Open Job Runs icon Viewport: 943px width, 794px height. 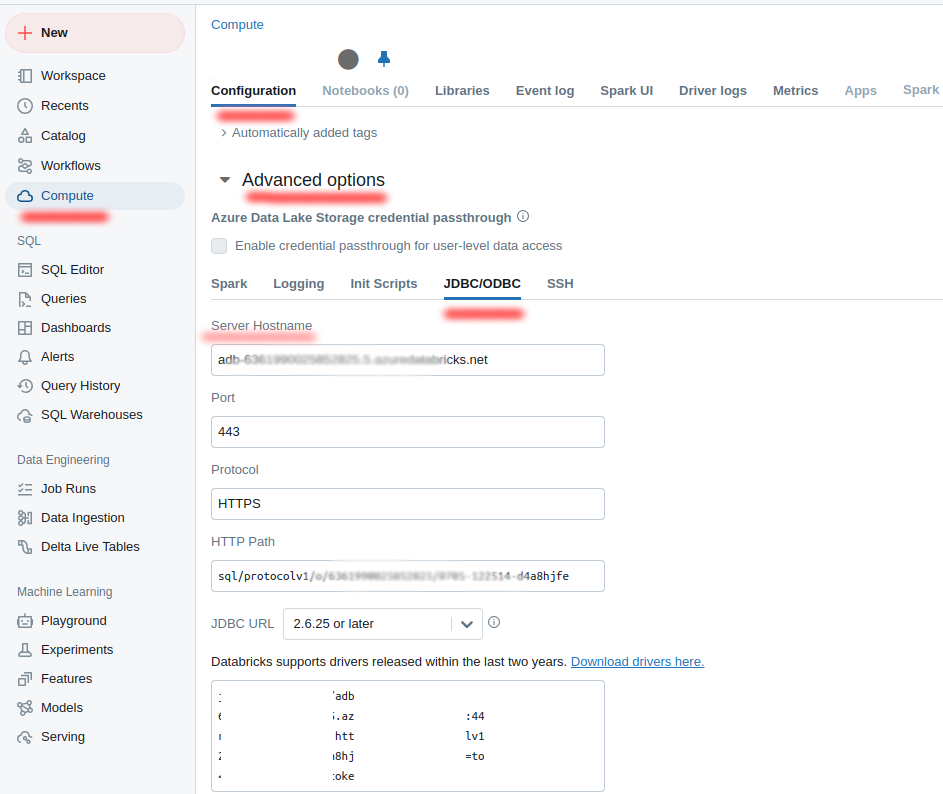25,489
